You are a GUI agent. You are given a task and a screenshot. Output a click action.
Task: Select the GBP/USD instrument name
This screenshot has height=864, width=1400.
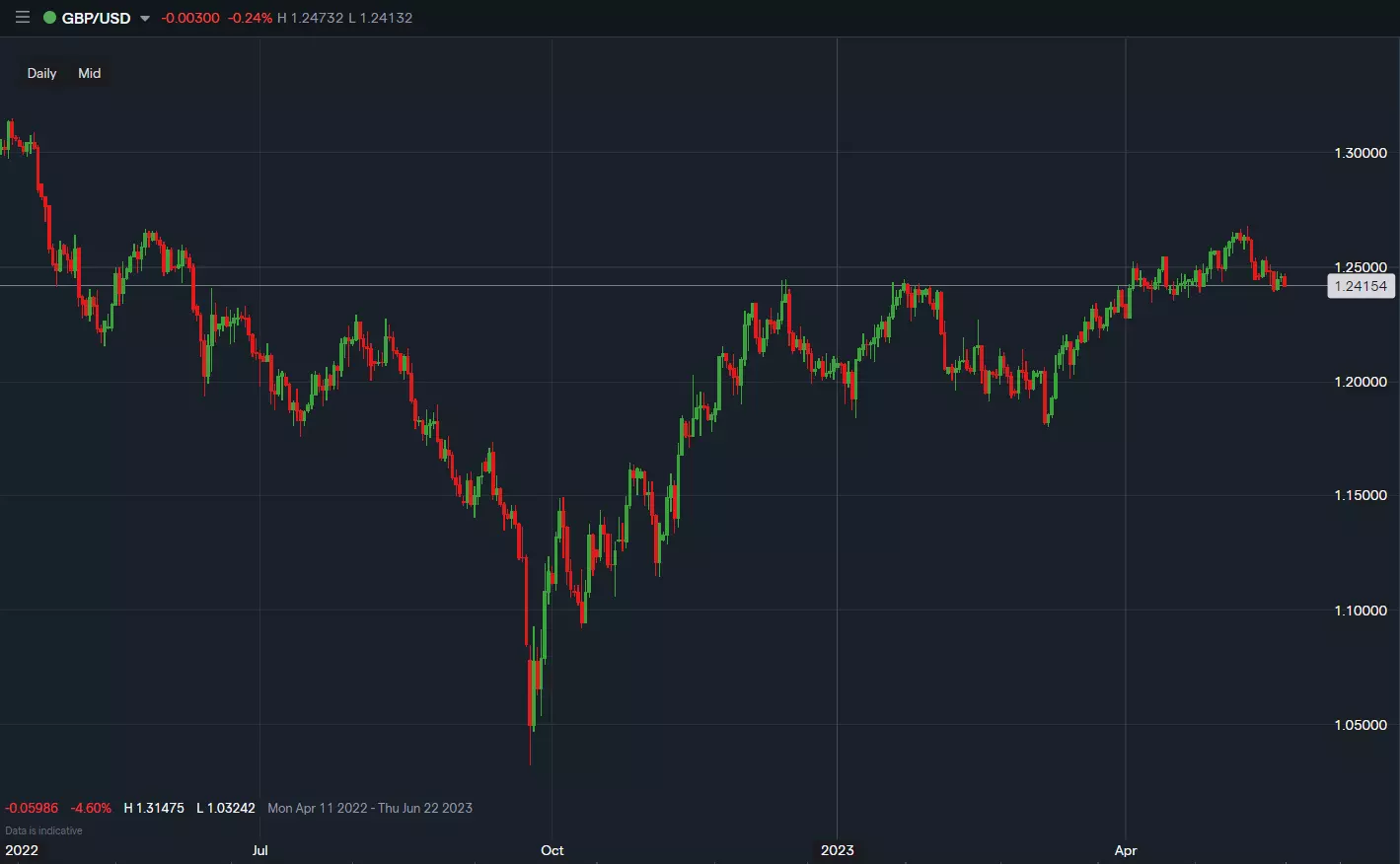(96, 18)
